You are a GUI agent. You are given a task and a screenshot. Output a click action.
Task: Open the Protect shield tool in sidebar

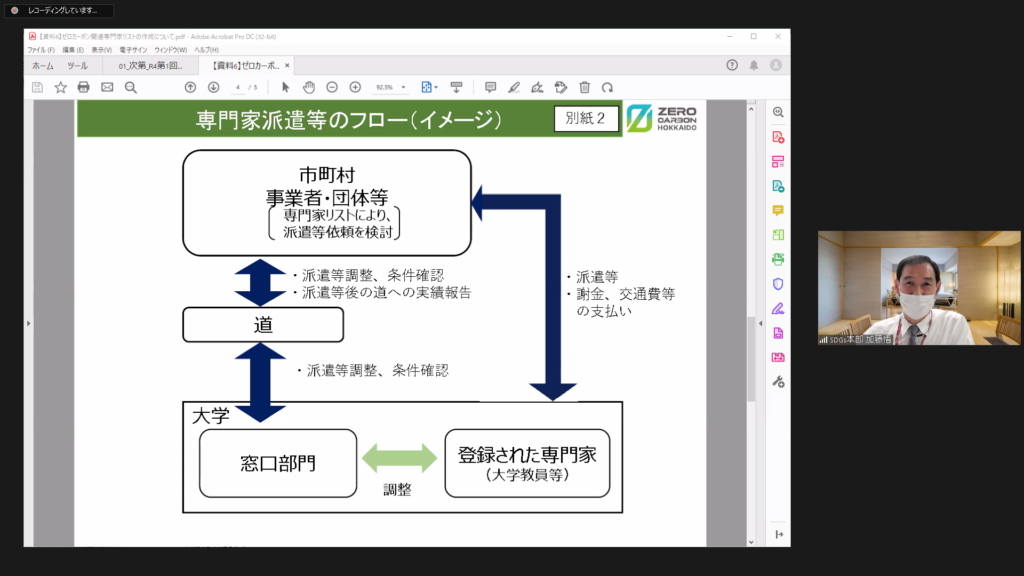pos(778,284)
